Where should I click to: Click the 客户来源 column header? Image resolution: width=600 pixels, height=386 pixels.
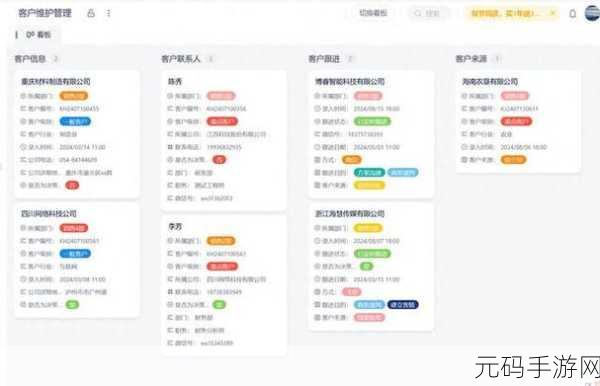(x=471, y=59)
